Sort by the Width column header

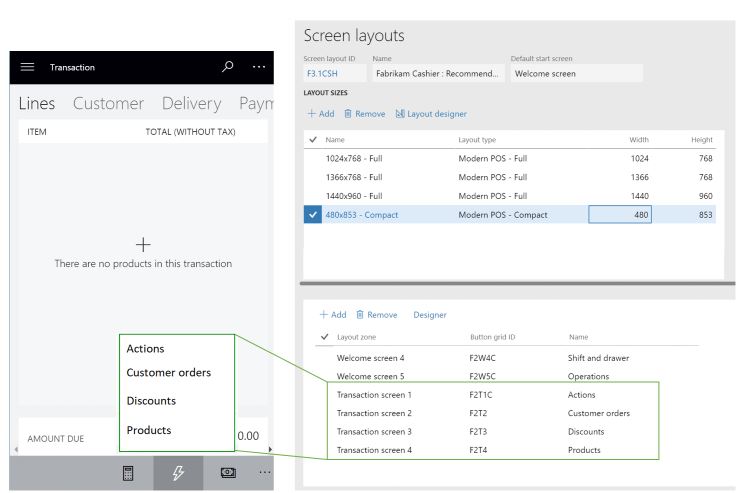click(x=639, y=139)
